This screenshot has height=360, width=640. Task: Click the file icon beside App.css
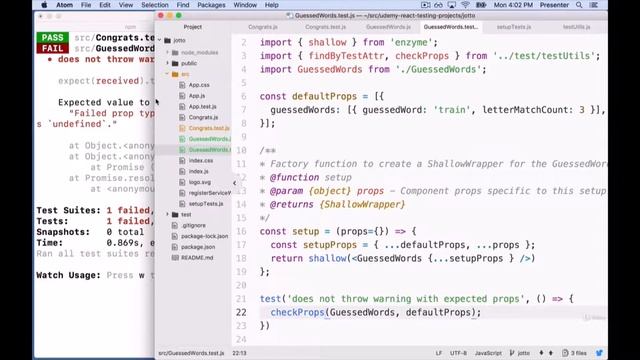point(182,85)
